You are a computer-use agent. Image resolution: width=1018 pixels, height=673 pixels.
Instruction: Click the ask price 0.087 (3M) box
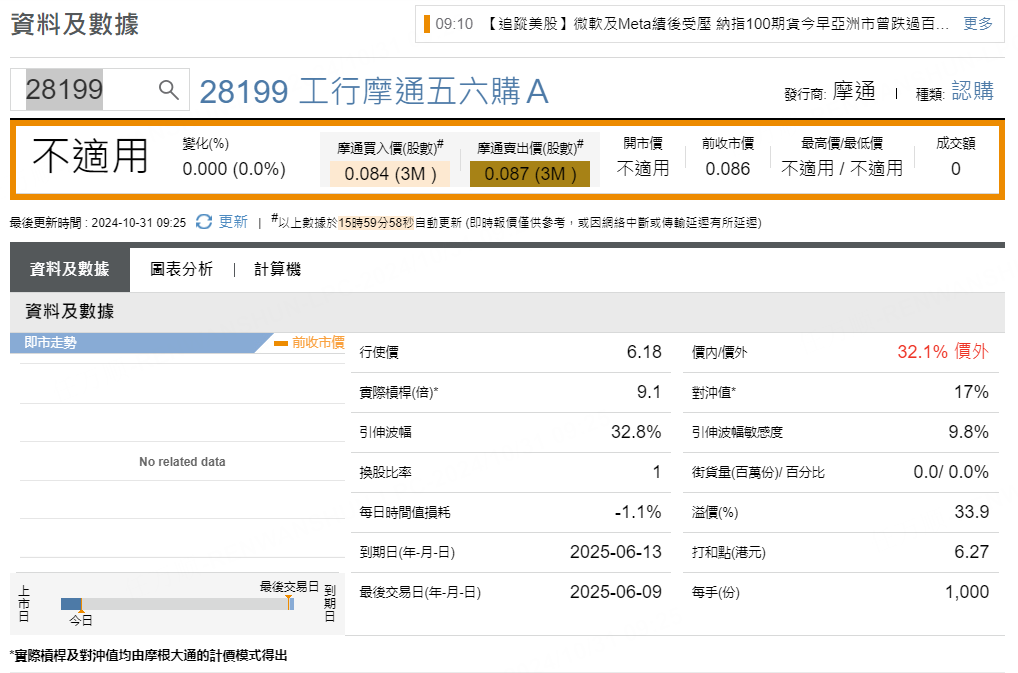click(530, 174)
